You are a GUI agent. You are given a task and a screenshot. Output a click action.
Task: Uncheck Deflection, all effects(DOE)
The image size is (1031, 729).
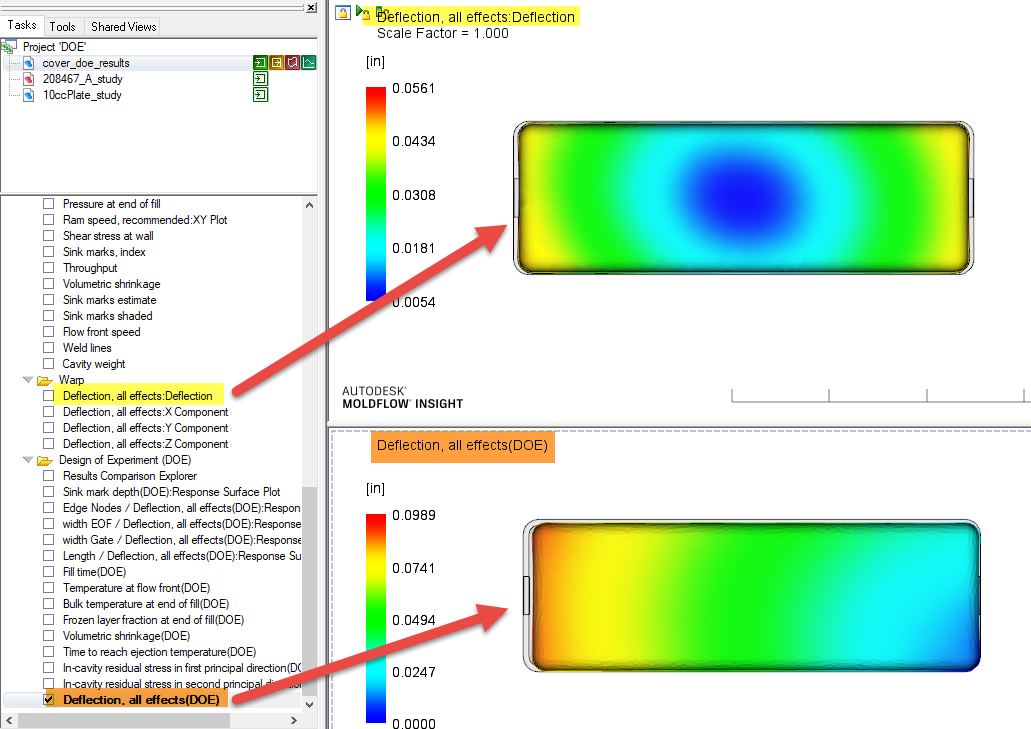point(48,699)
